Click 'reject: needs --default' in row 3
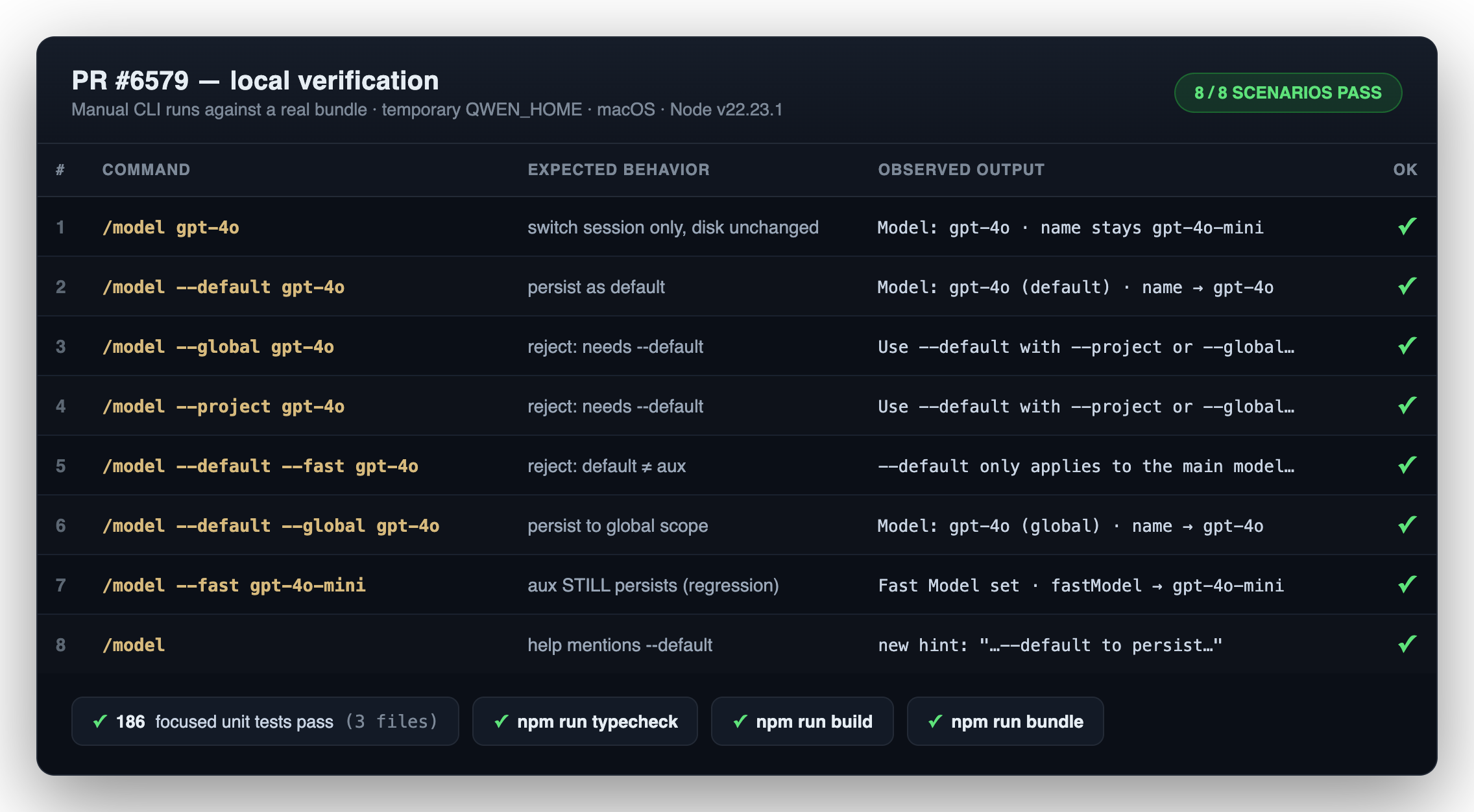 (x=615, y=346)
